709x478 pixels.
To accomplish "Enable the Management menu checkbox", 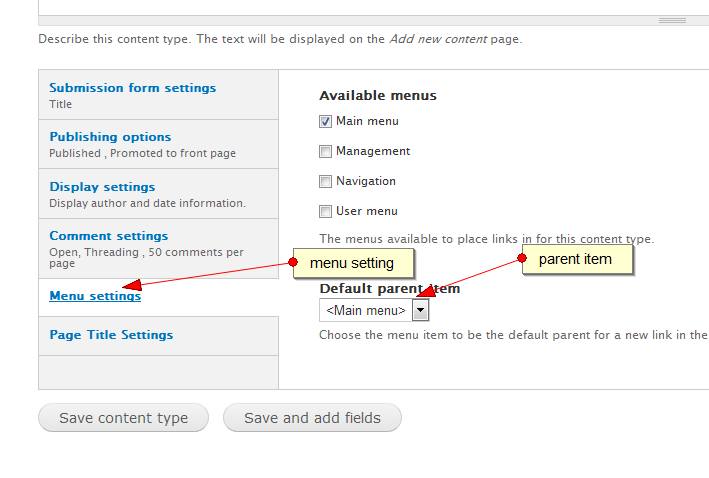I will [325, 151].
